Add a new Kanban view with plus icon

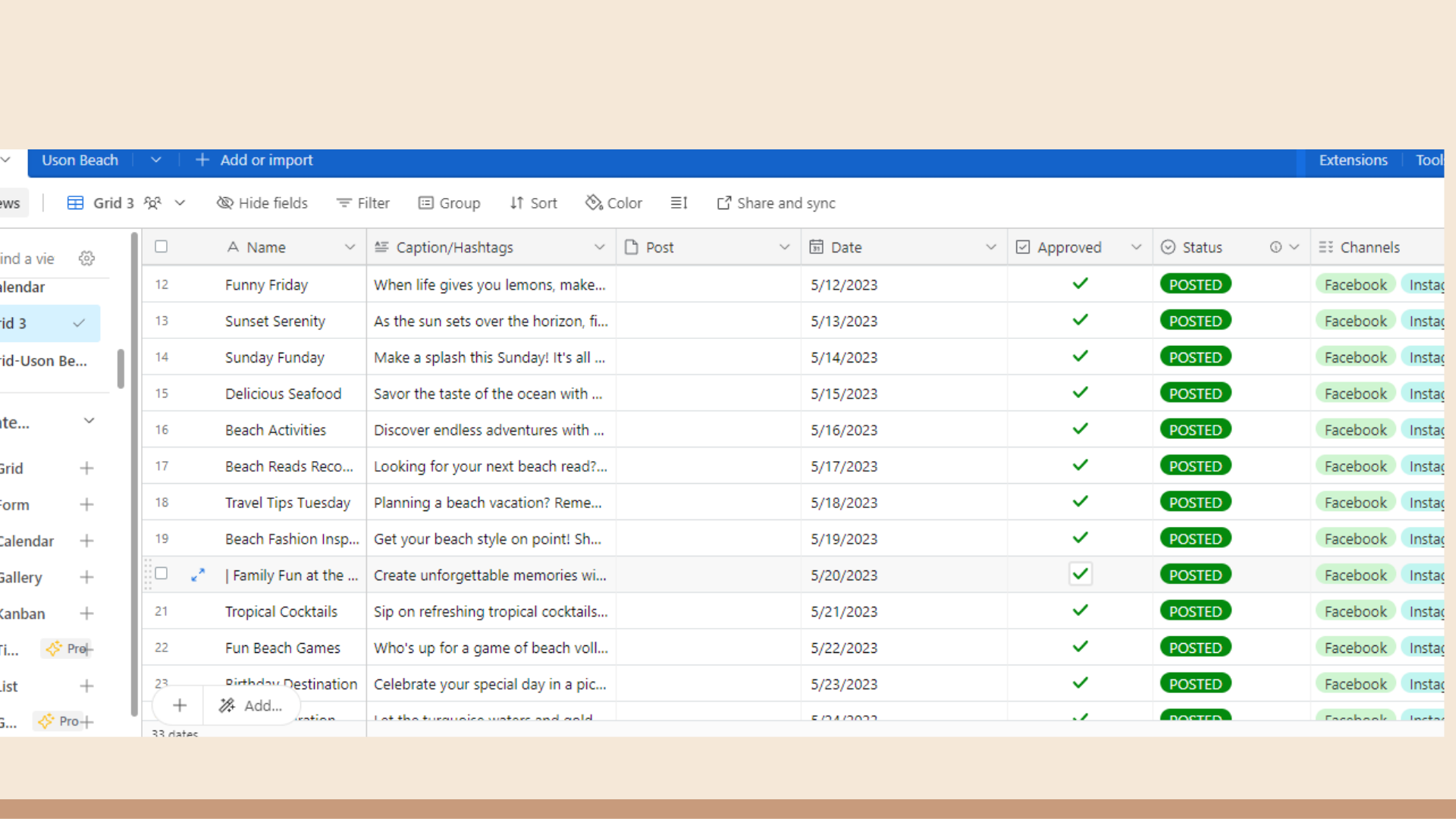(86, 613)
